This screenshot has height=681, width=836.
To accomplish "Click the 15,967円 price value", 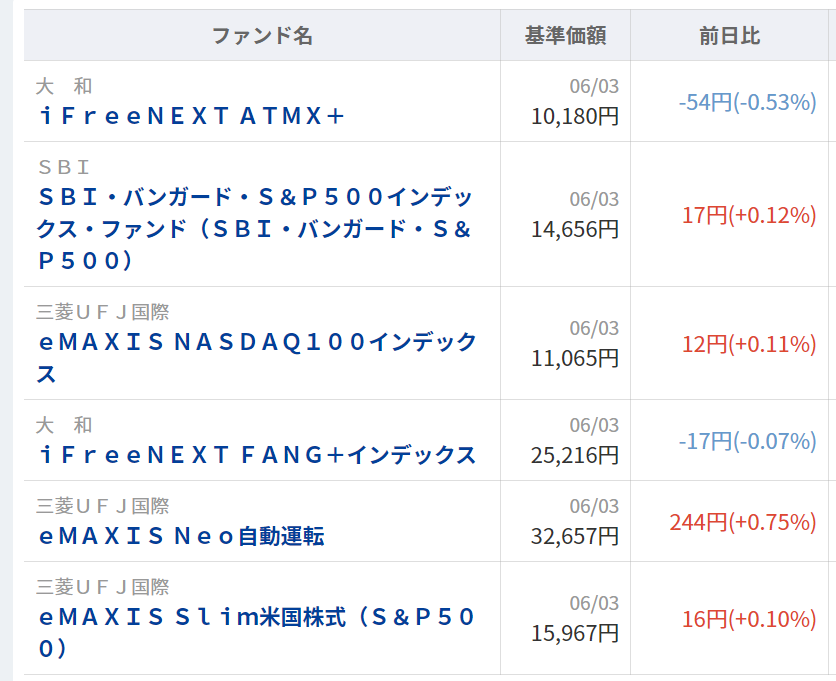I will (575, 633).
